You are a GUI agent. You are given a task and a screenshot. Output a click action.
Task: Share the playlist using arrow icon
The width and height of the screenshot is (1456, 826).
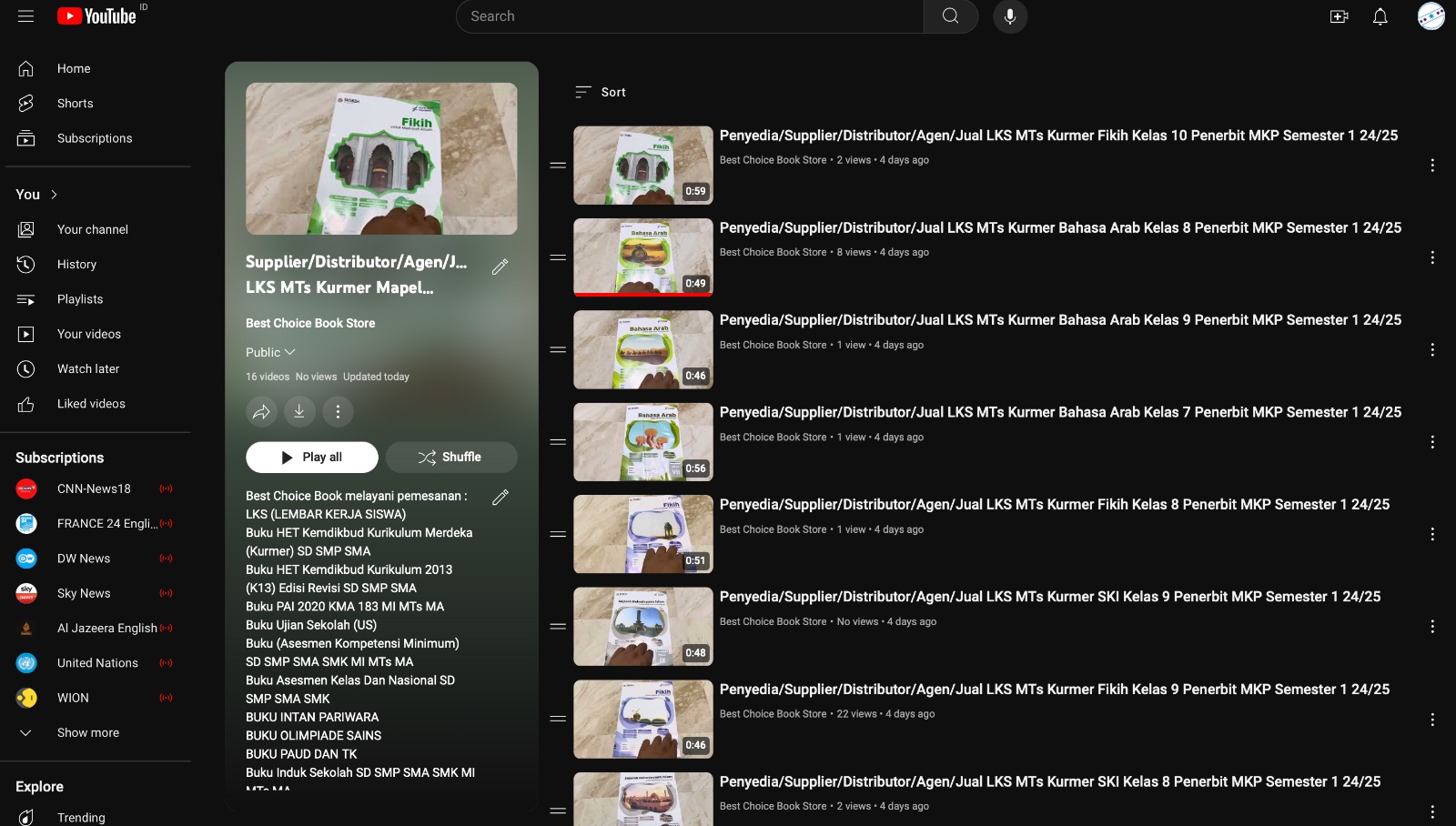[x=261, y=412]
